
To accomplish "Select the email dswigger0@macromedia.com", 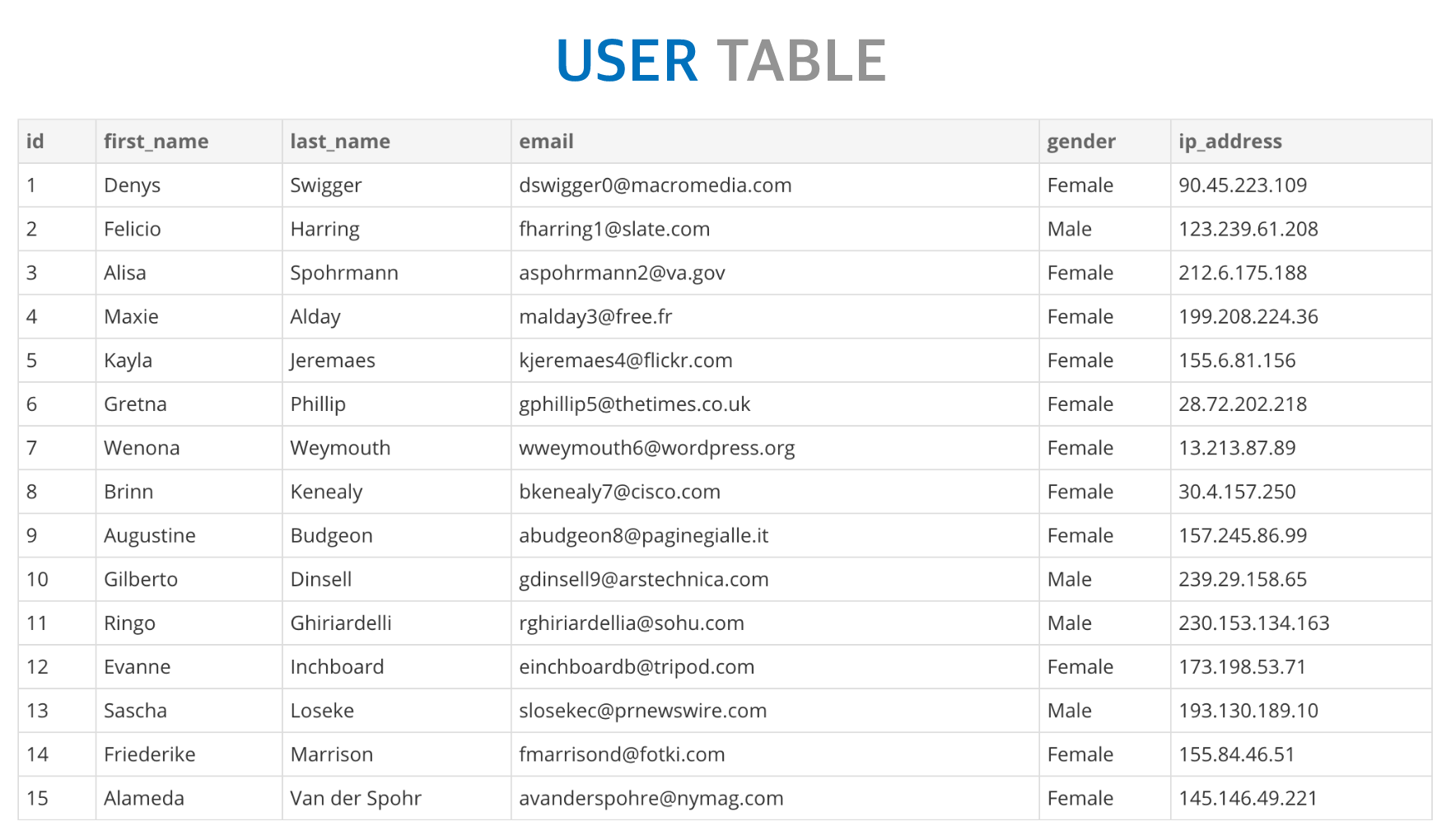I will click(656, 185).
